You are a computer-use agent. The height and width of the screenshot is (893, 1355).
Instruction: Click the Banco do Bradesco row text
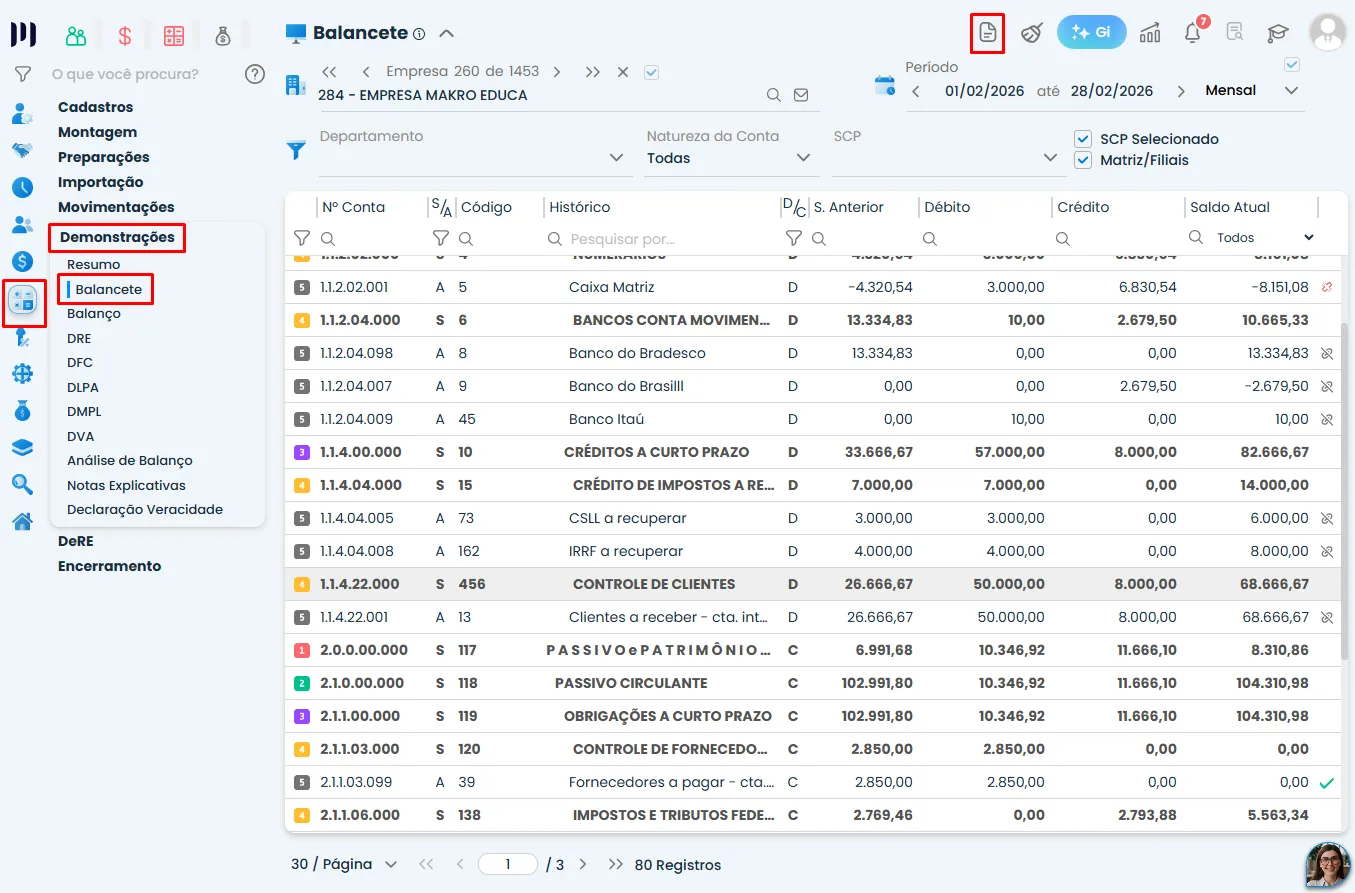tap(637, 353)
